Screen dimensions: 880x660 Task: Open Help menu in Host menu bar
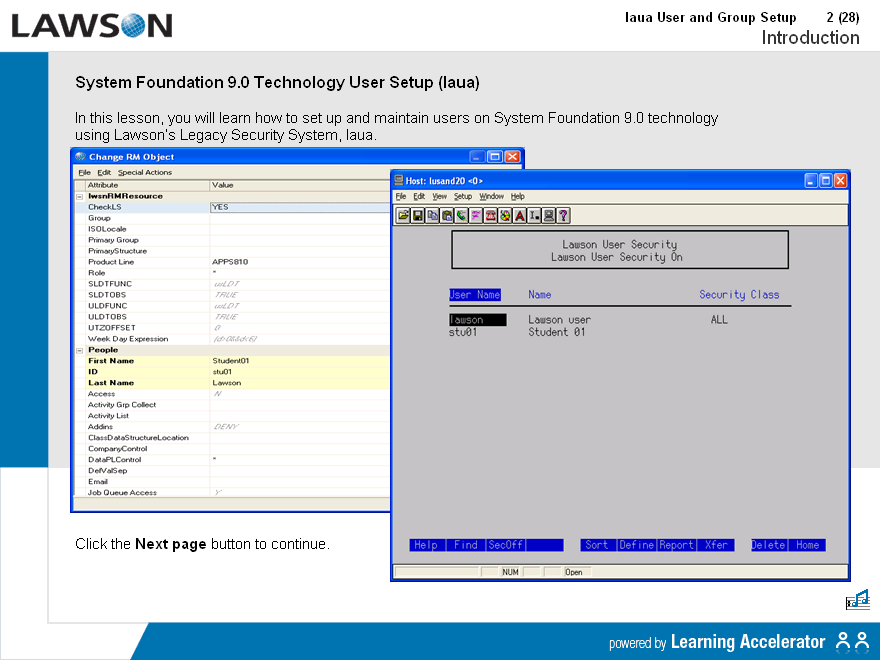[x=517, y=196]
